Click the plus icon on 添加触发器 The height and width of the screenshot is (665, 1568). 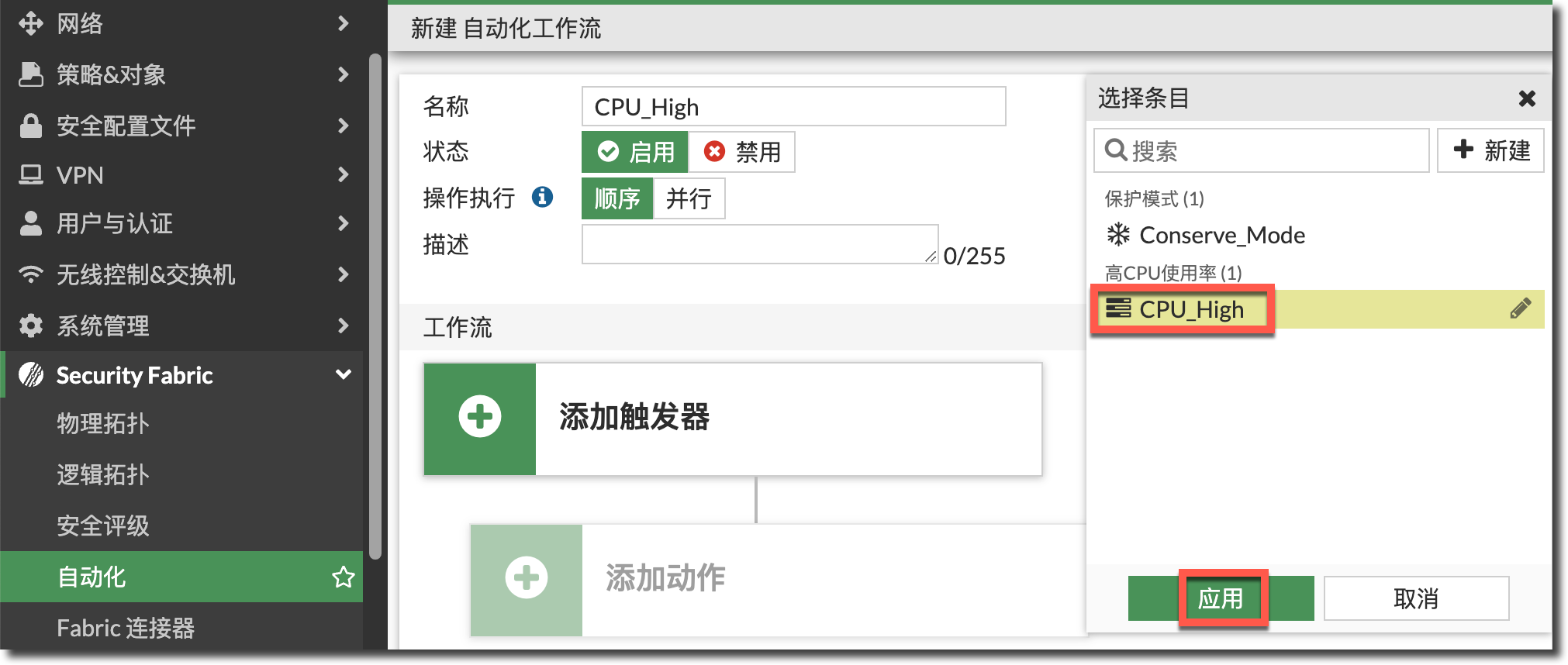(479, 418)
